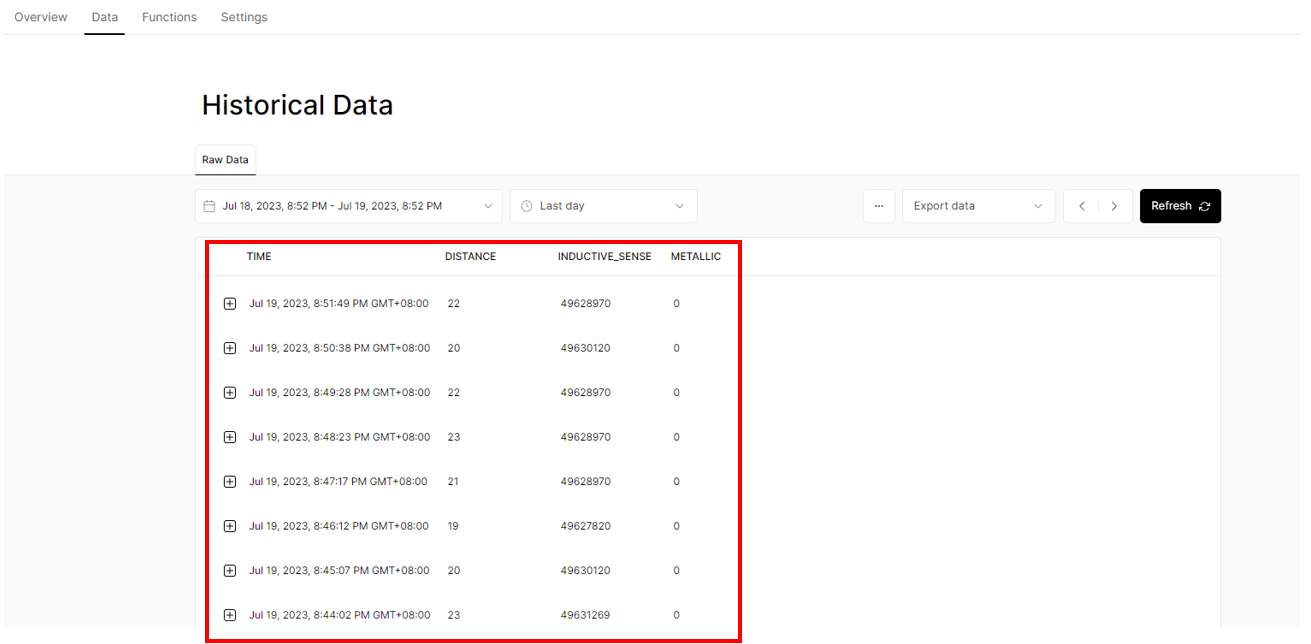1311x644 pixels.
Task: Expand the 8:47:17 PM row
Action: [229, 482]
